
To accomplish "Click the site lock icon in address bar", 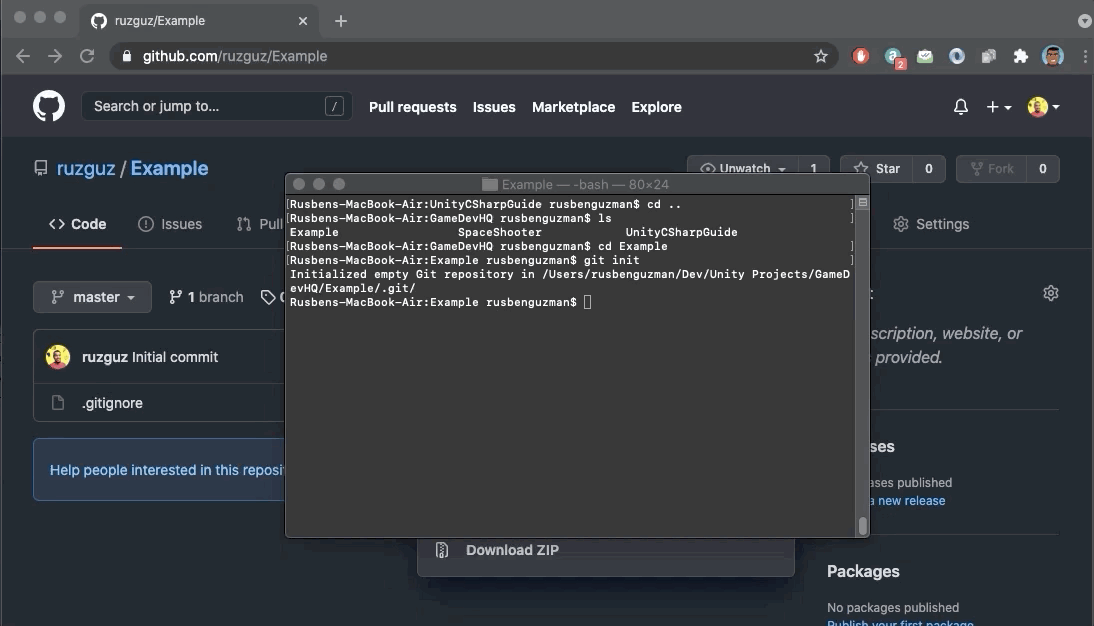I will pos(126,56).
